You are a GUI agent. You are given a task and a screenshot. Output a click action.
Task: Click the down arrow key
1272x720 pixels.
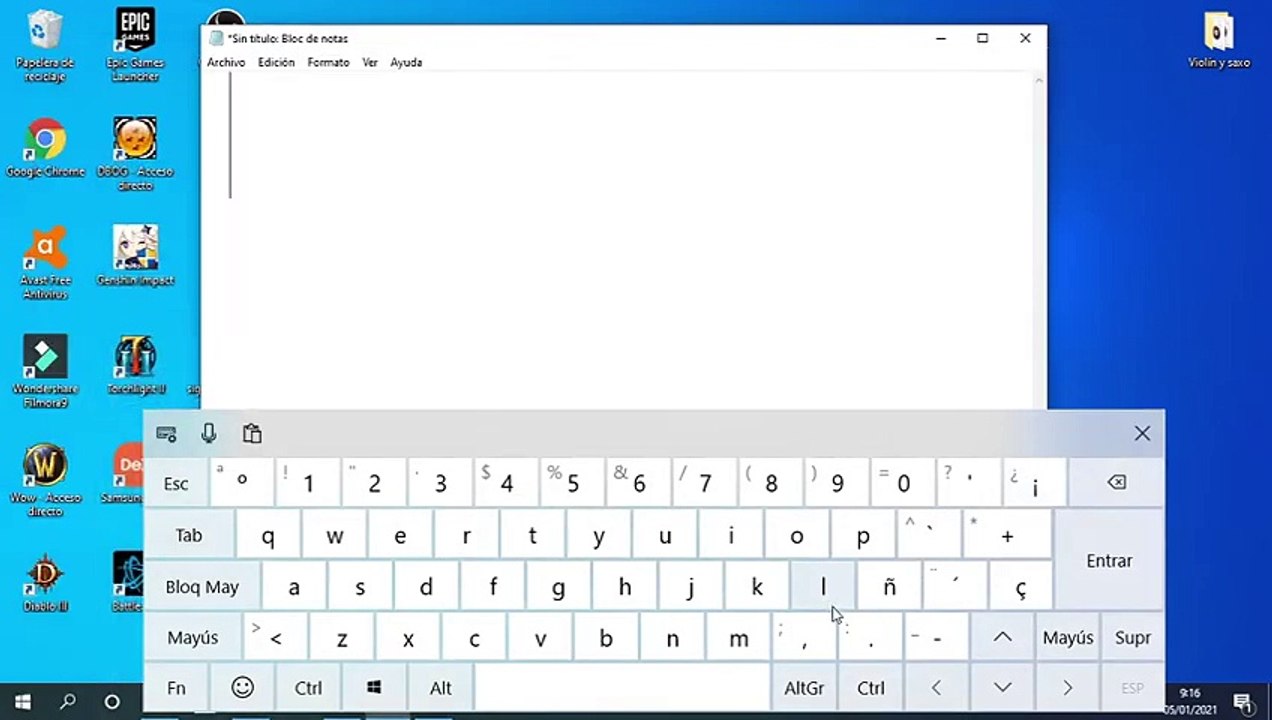click(x=1002, y=688)
